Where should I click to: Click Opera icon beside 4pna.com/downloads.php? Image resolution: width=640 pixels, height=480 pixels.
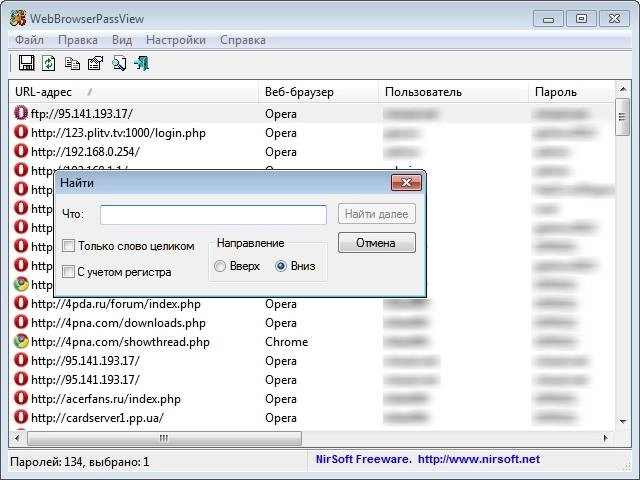21,322
